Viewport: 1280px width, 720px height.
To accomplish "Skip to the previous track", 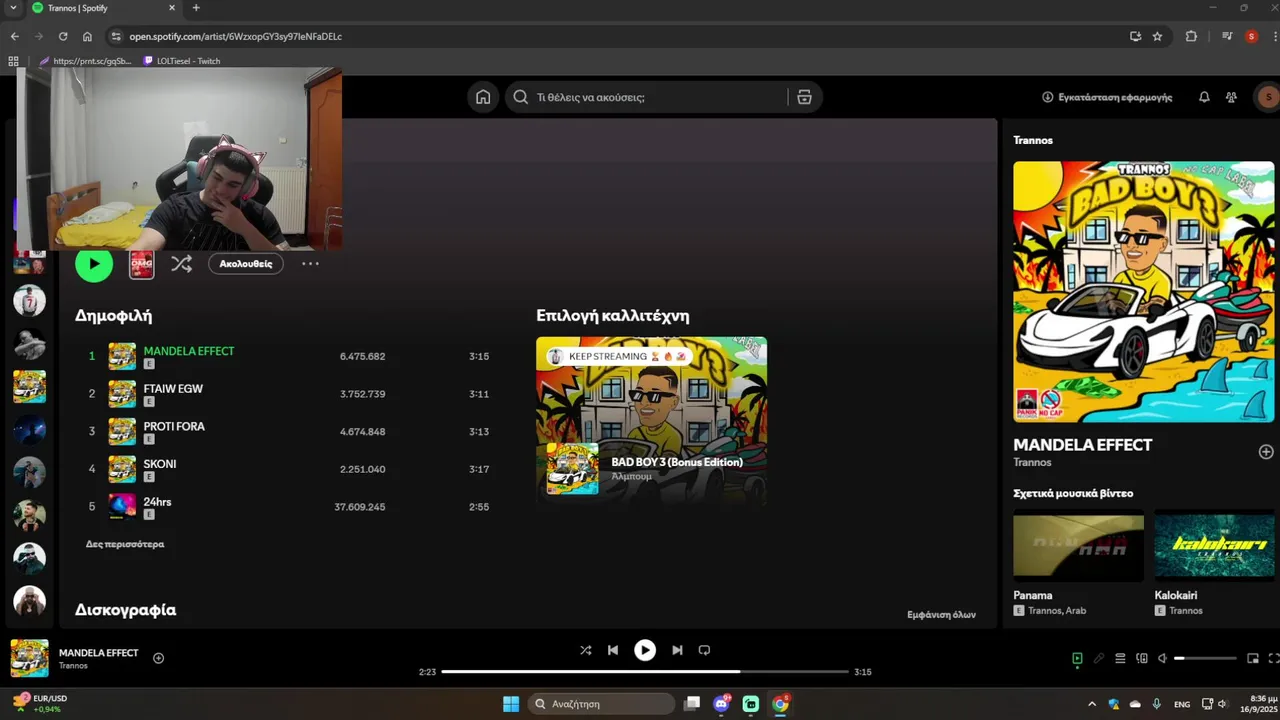I will pyautogui.click(x=613, y=650).
